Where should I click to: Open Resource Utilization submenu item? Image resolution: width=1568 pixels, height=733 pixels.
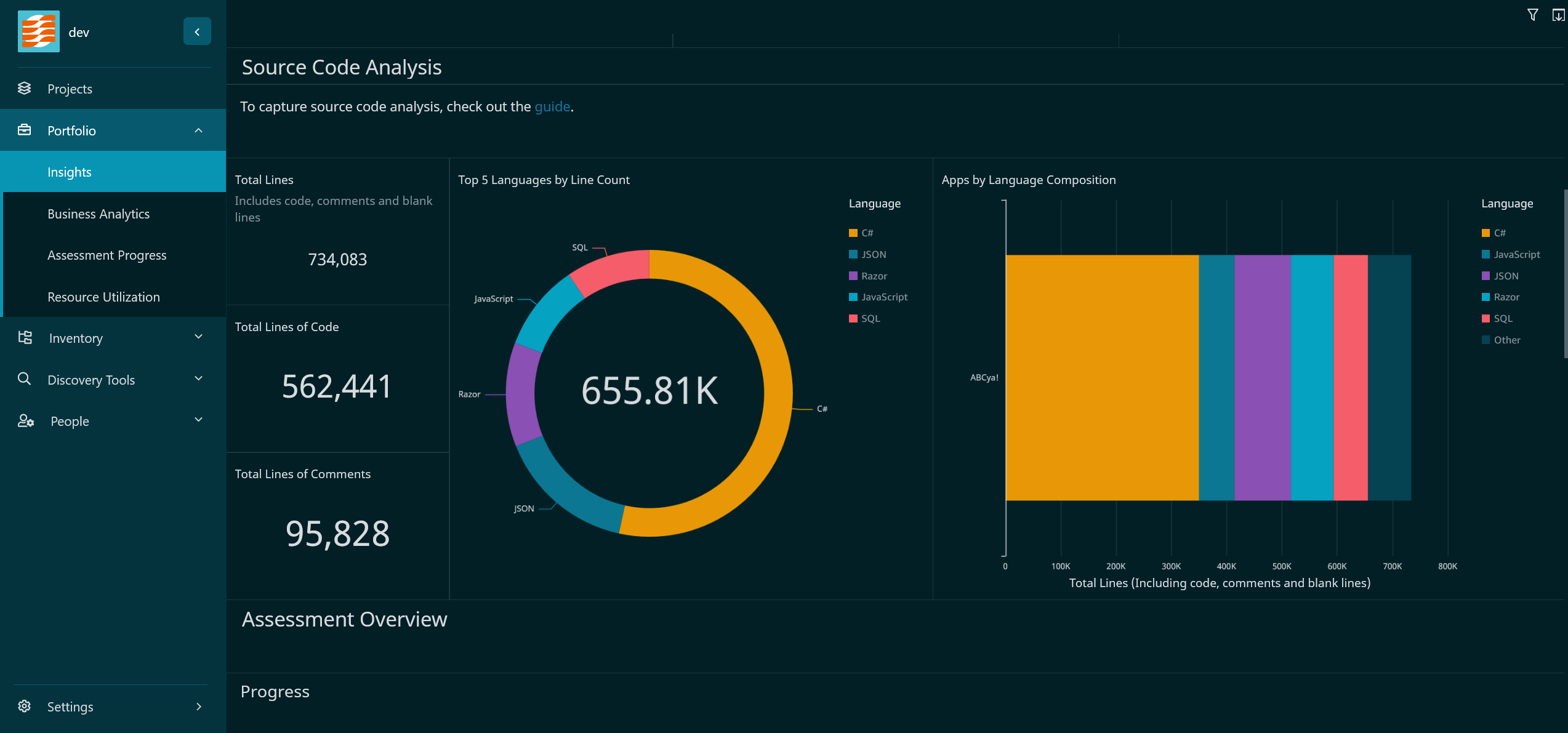point(103,297)
